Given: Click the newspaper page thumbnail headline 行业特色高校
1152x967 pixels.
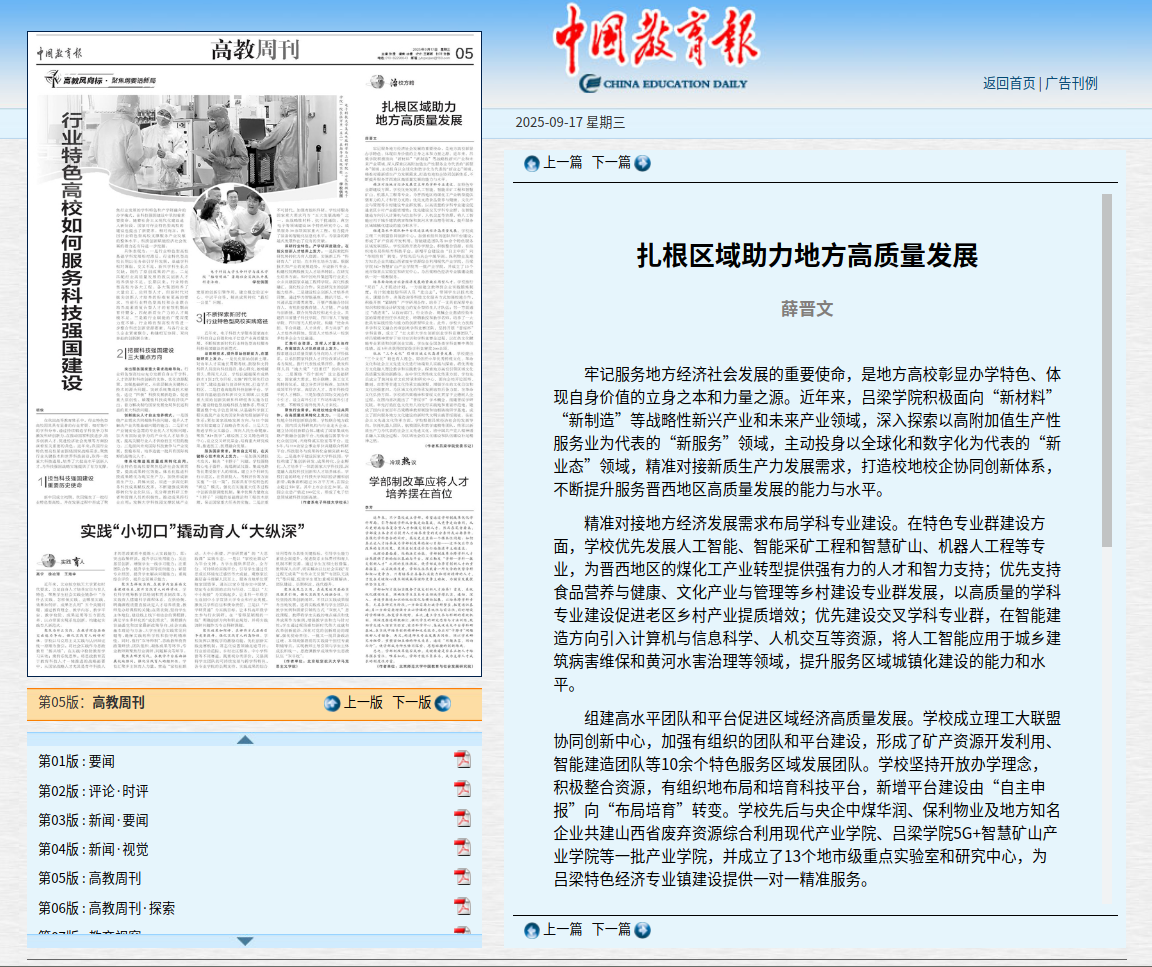Looking at the screenshot, I should coord(72,250).
